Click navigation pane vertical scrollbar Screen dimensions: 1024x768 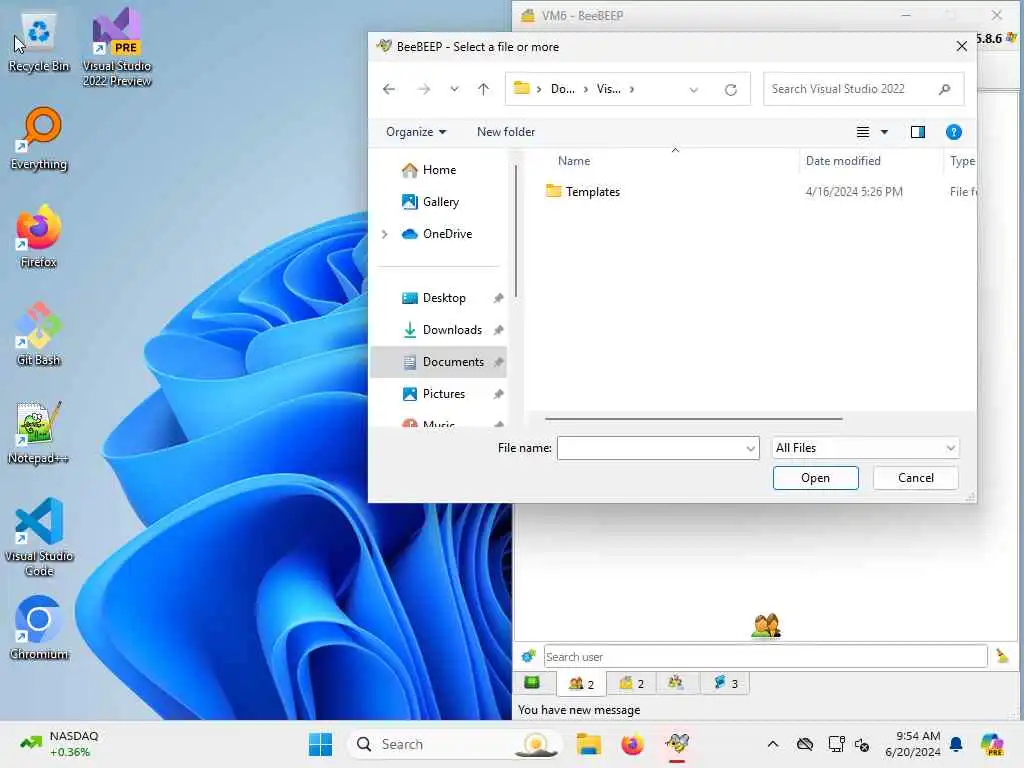click(x=516, y=230)
